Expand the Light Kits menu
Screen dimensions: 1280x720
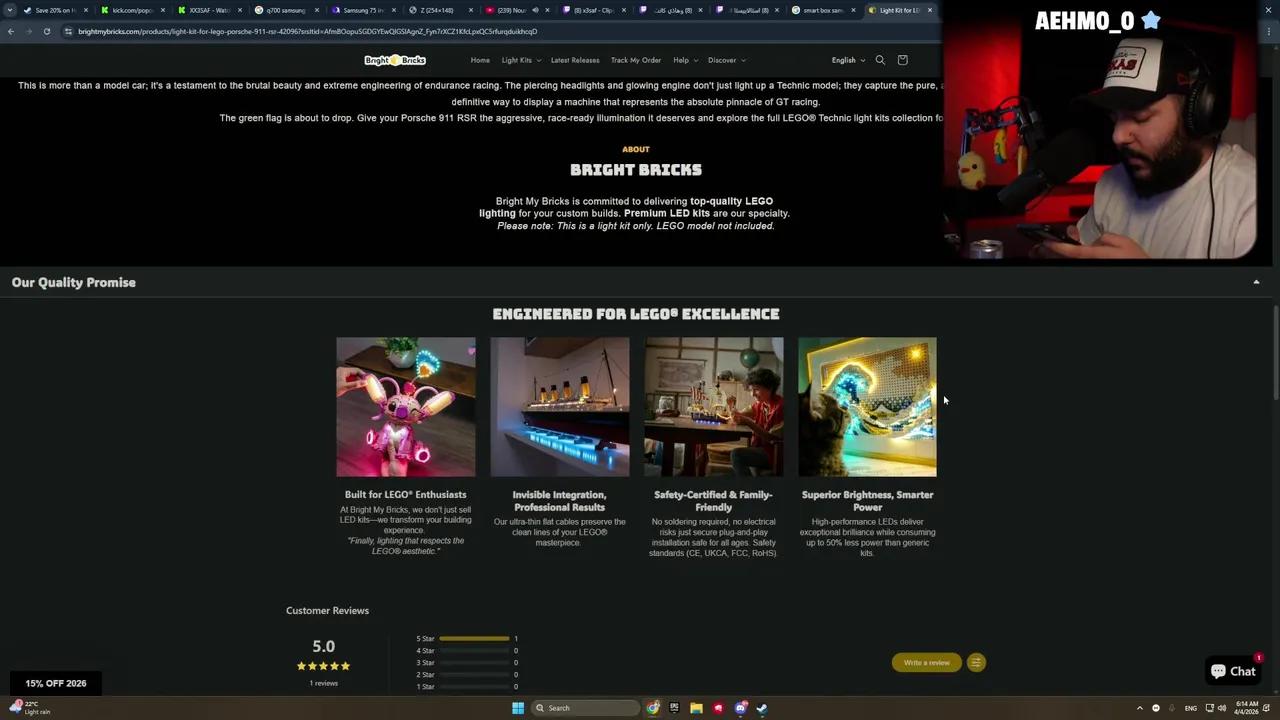[521, 60]
